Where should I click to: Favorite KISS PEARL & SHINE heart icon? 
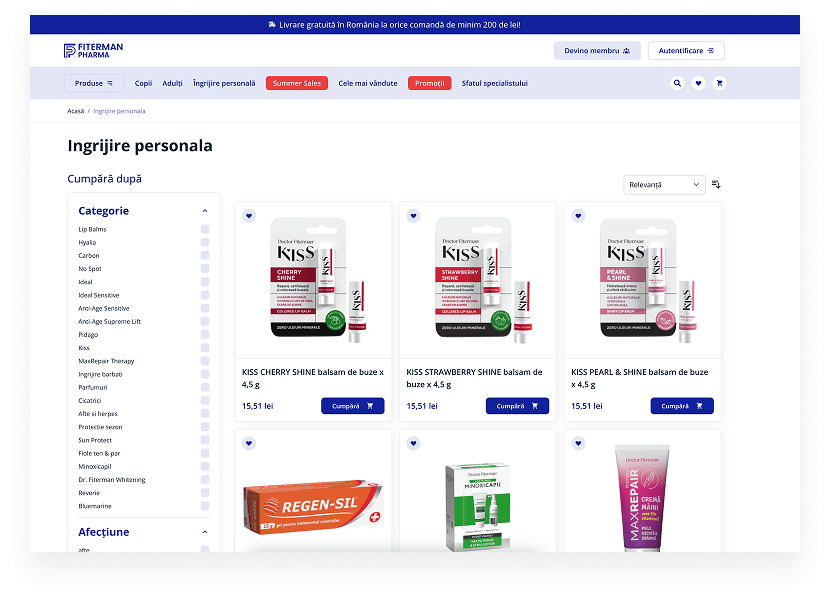coord(578,216)
